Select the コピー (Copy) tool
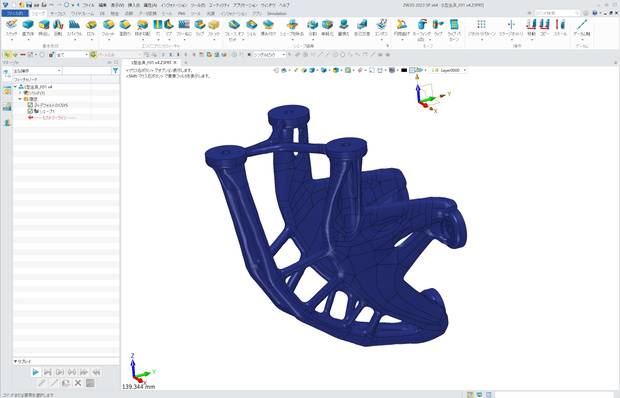Image resolution: width=620 pixels, height=398 pixels. pos(544,28)
